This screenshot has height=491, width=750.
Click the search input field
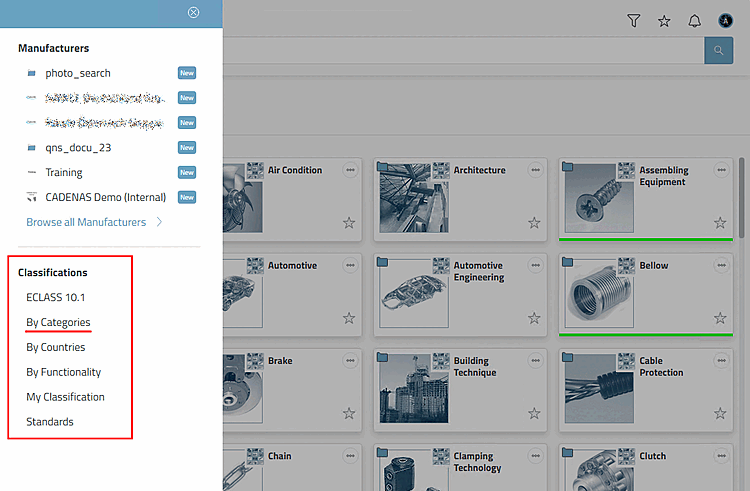[x=463, y=50]
